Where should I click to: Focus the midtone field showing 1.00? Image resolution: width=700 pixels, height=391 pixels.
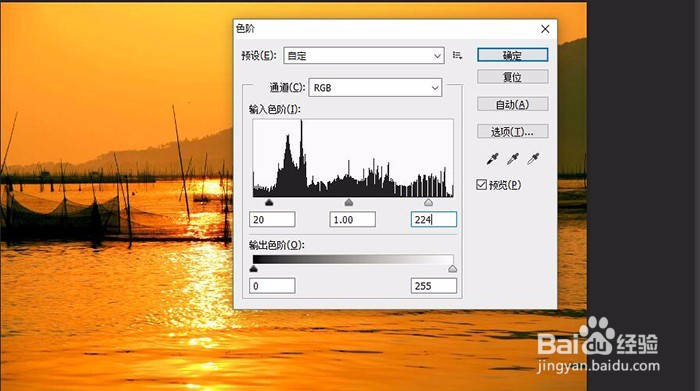point(353,219)
